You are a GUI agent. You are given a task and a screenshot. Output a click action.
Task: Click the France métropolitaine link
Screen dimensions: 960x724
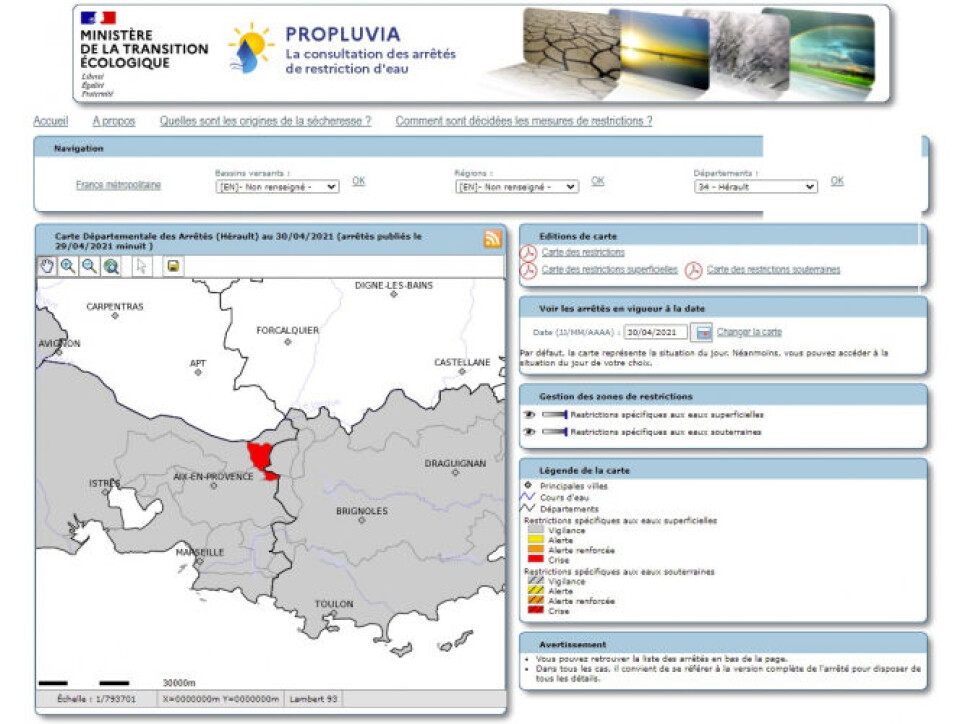tap(118, 185)
